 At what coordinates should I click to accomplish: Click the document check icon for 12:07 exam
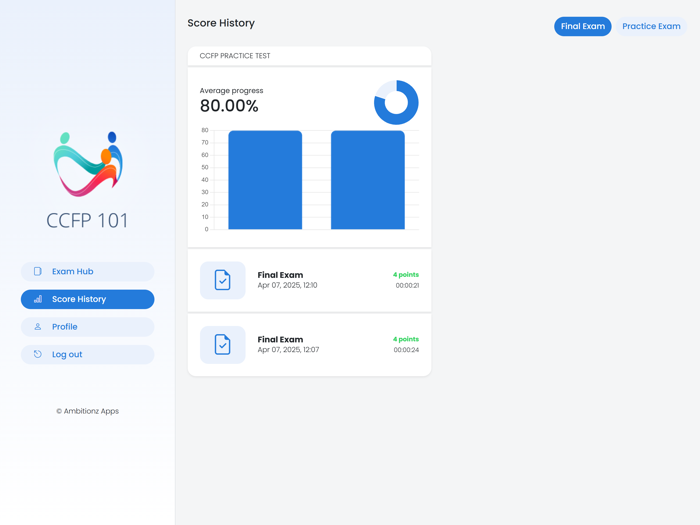[222, 345]
